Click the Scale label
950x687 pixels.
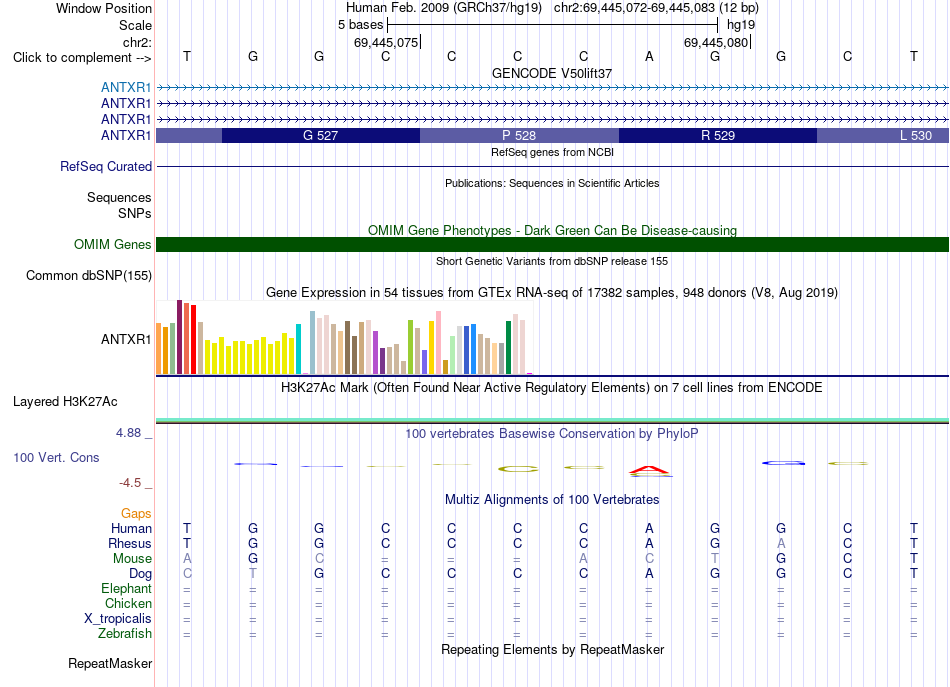(x=135, y=25)
